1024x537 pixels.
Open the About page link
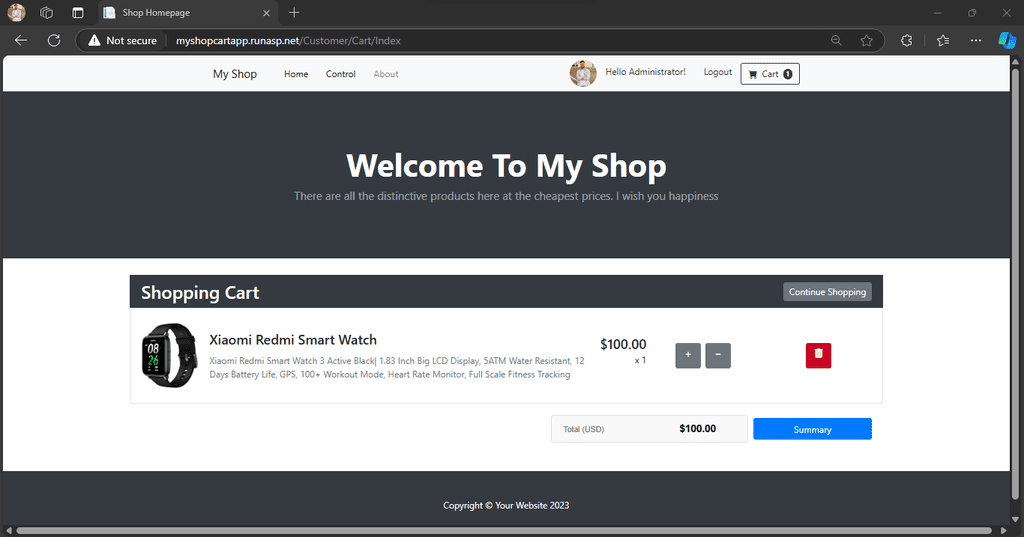click(x=386, y=74)
